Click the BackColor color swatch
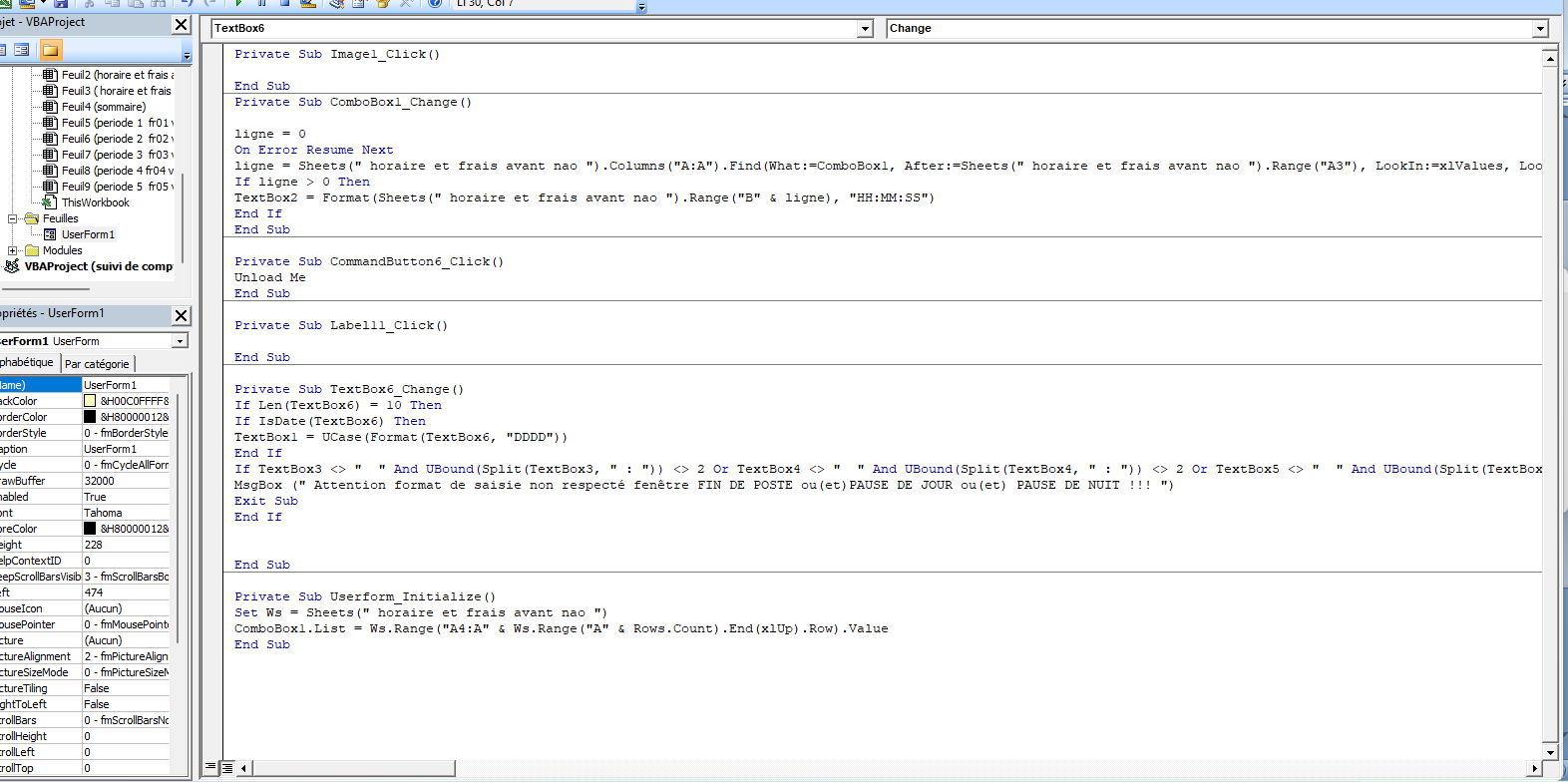Image resolution: width=1568 pixels, height=782 pixels. 90,401
